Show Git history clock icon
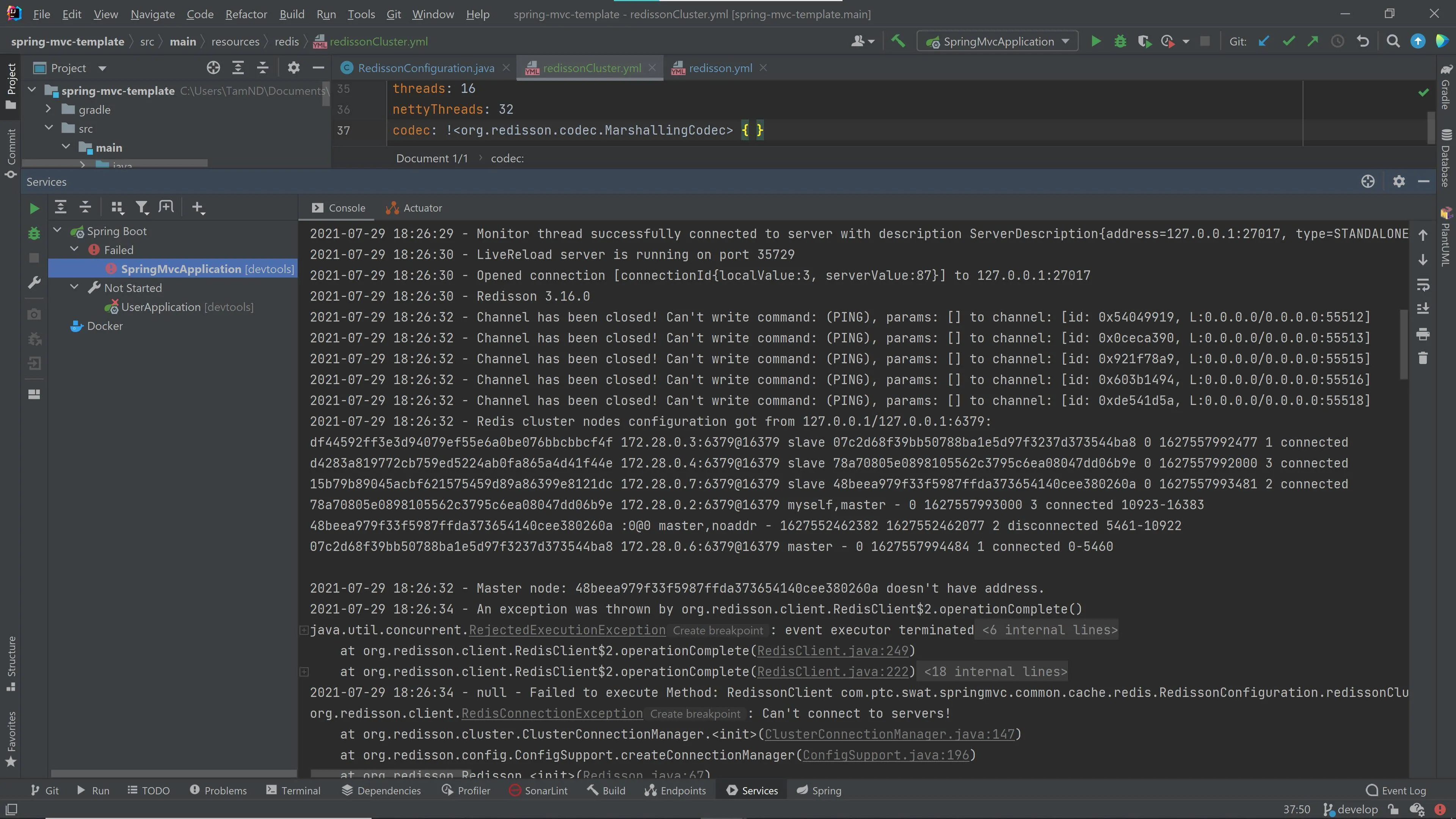 coord(1337,41)
